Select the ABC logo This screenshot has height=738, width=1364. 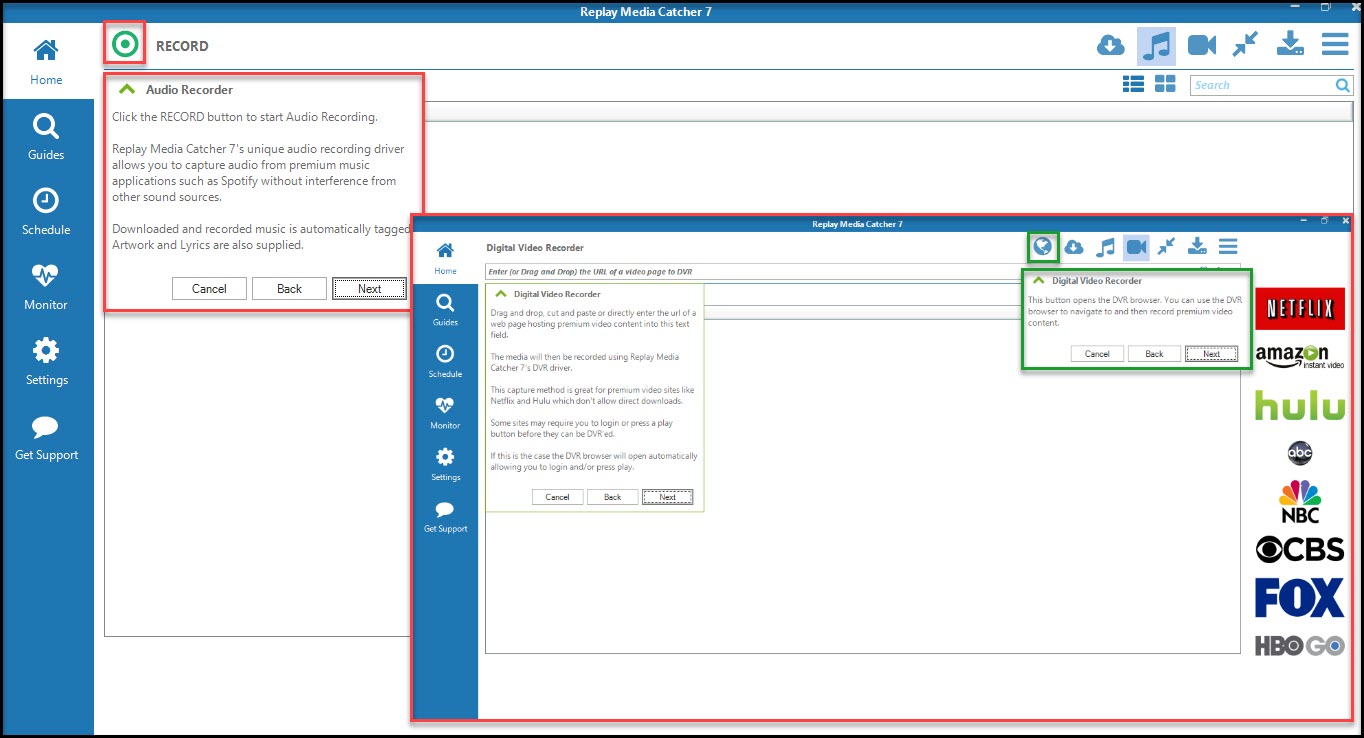tap(1299, 454)
